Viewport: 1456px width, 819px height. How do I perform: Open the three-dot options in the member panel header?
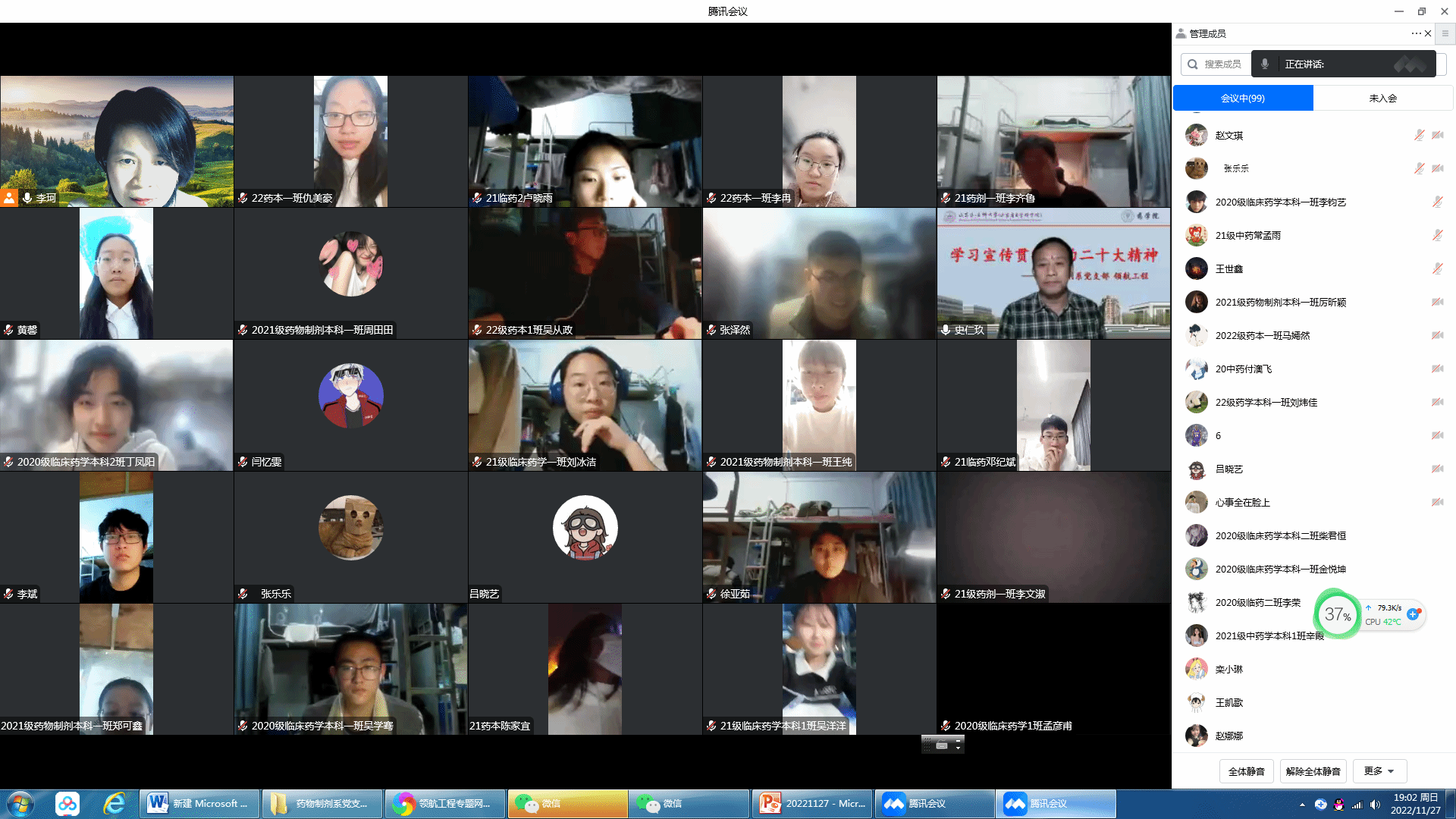click(x=1415, y=33)
